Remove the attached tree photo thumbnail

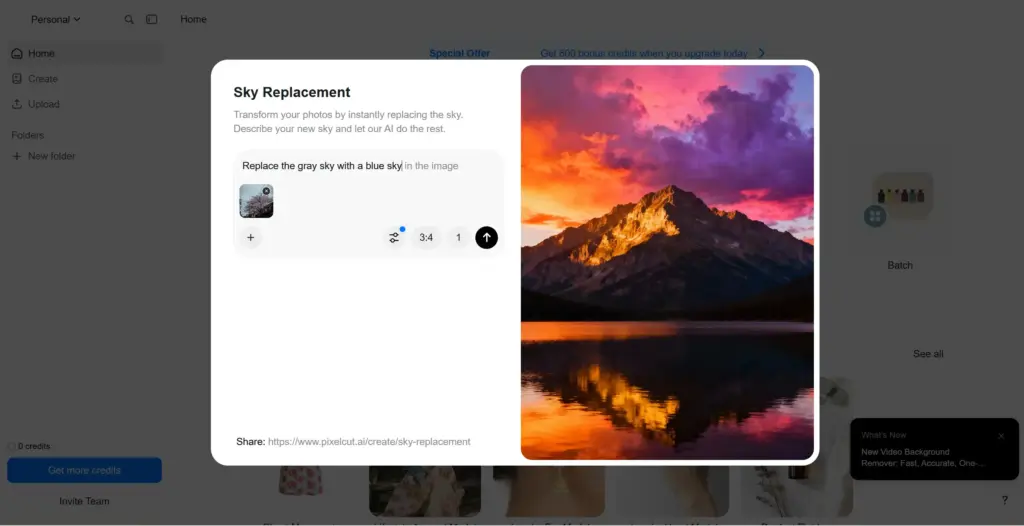pyautogui.click(x=266, y=191)
